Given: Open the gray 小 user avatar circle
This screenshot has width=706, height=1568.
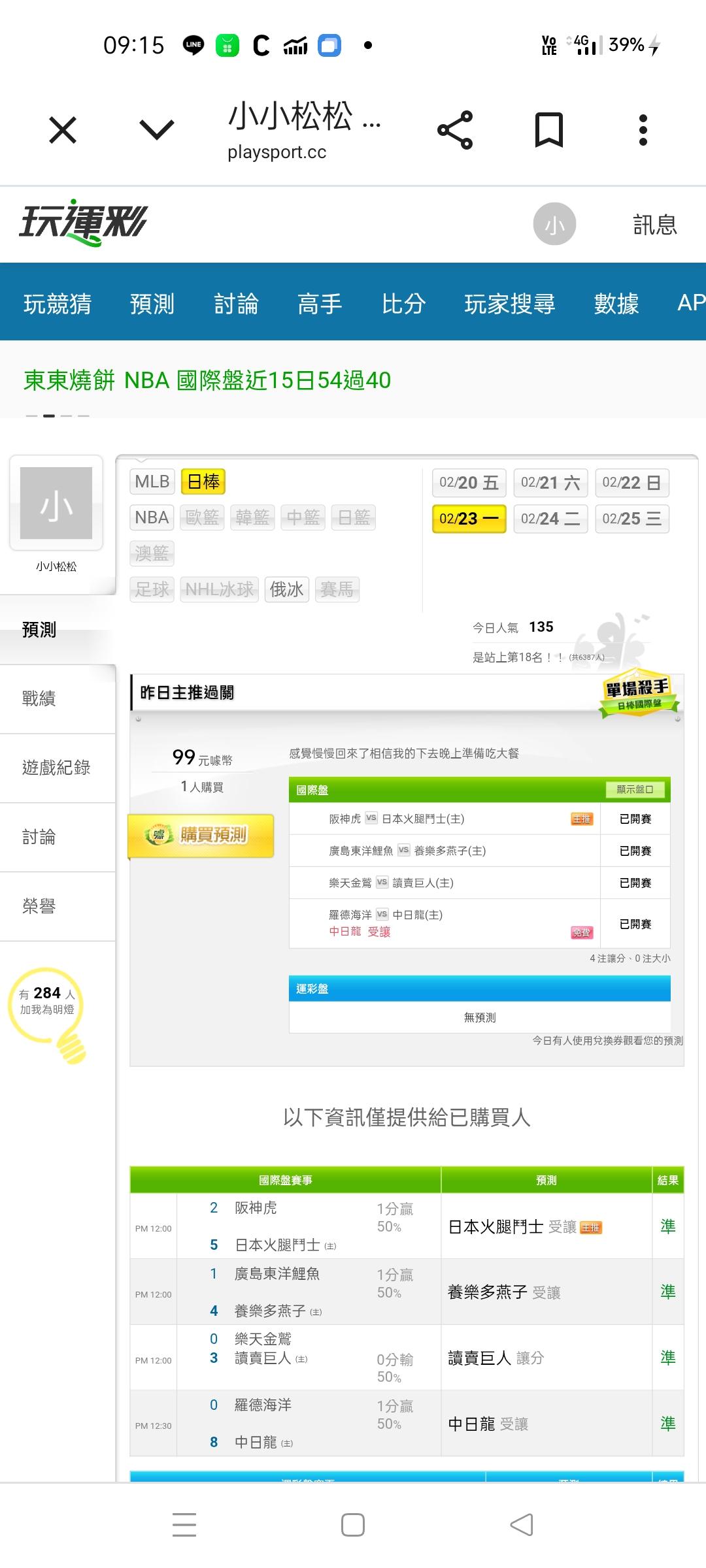Looking at the screenshot, I should tap(554, 224).
